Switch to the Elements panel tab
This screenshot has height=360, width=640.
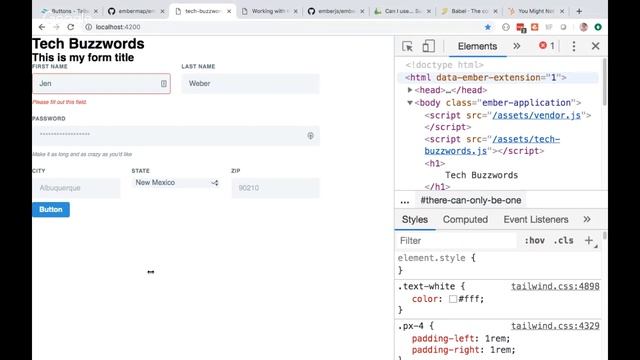click(x=477, y=46)
